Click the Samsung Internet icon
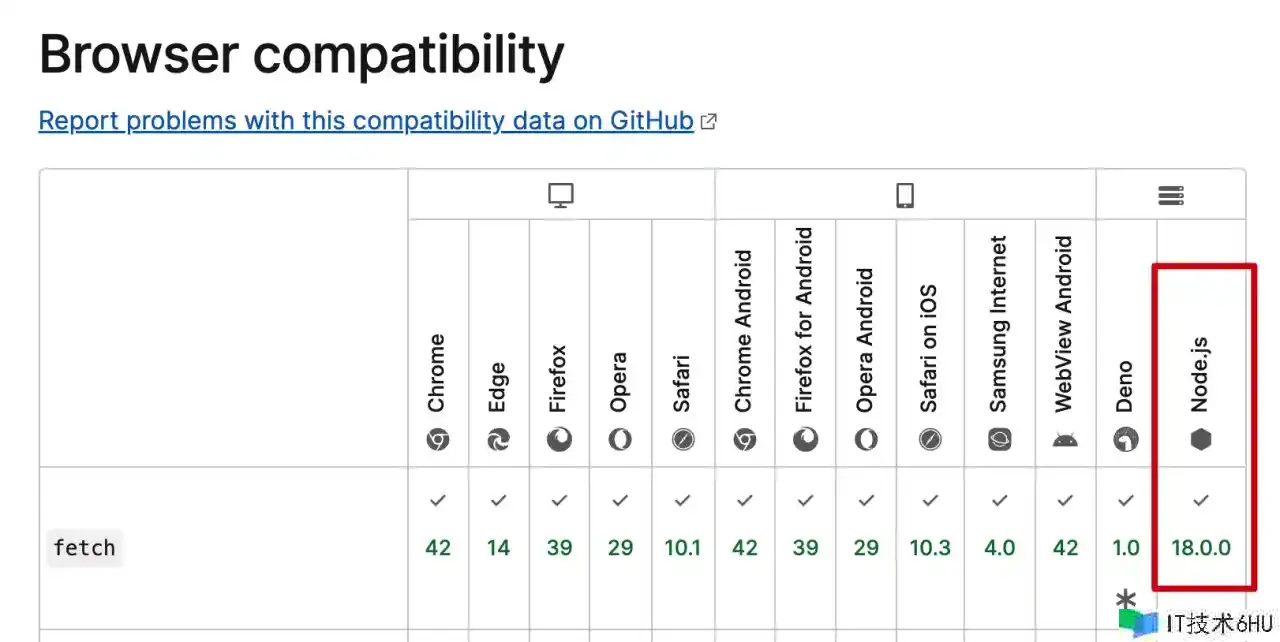This screenshot has width=1280, height=642. 999,439
